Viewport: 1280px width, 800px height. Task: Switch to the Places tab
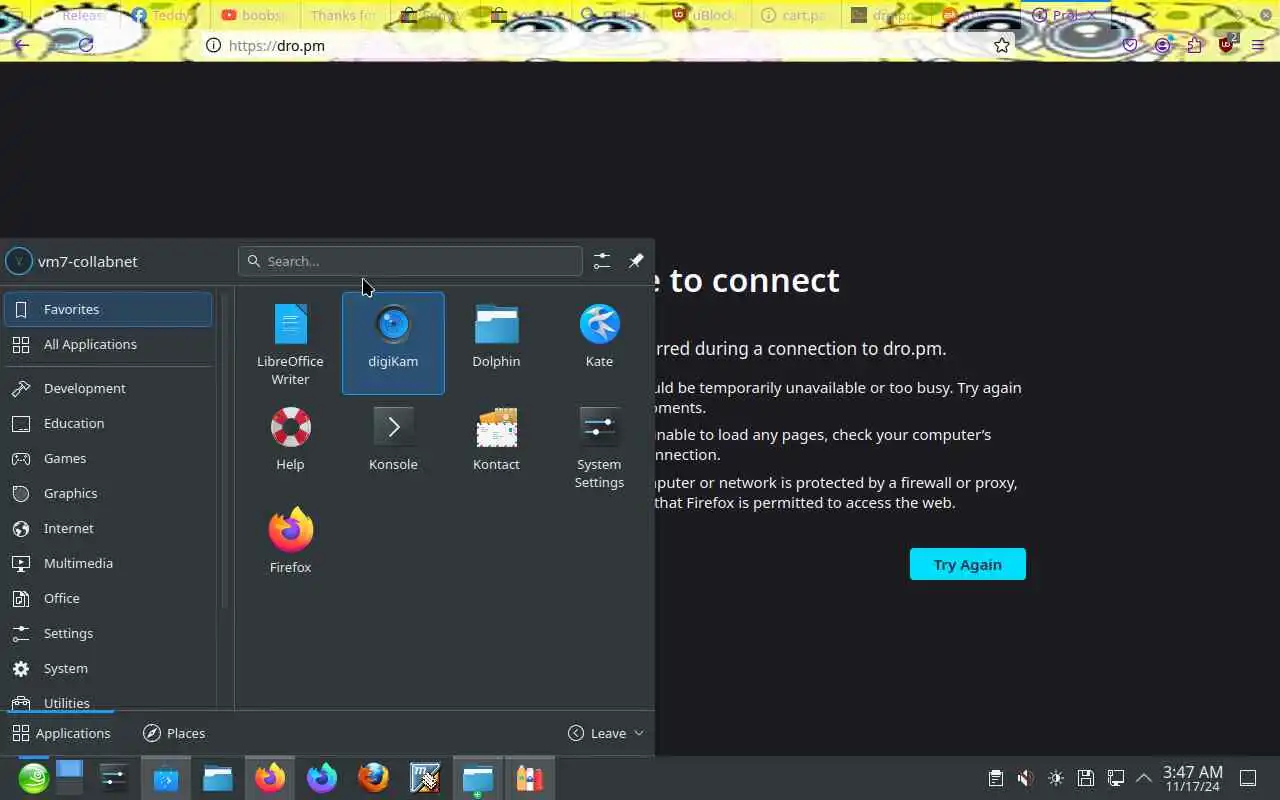point(174,733)
